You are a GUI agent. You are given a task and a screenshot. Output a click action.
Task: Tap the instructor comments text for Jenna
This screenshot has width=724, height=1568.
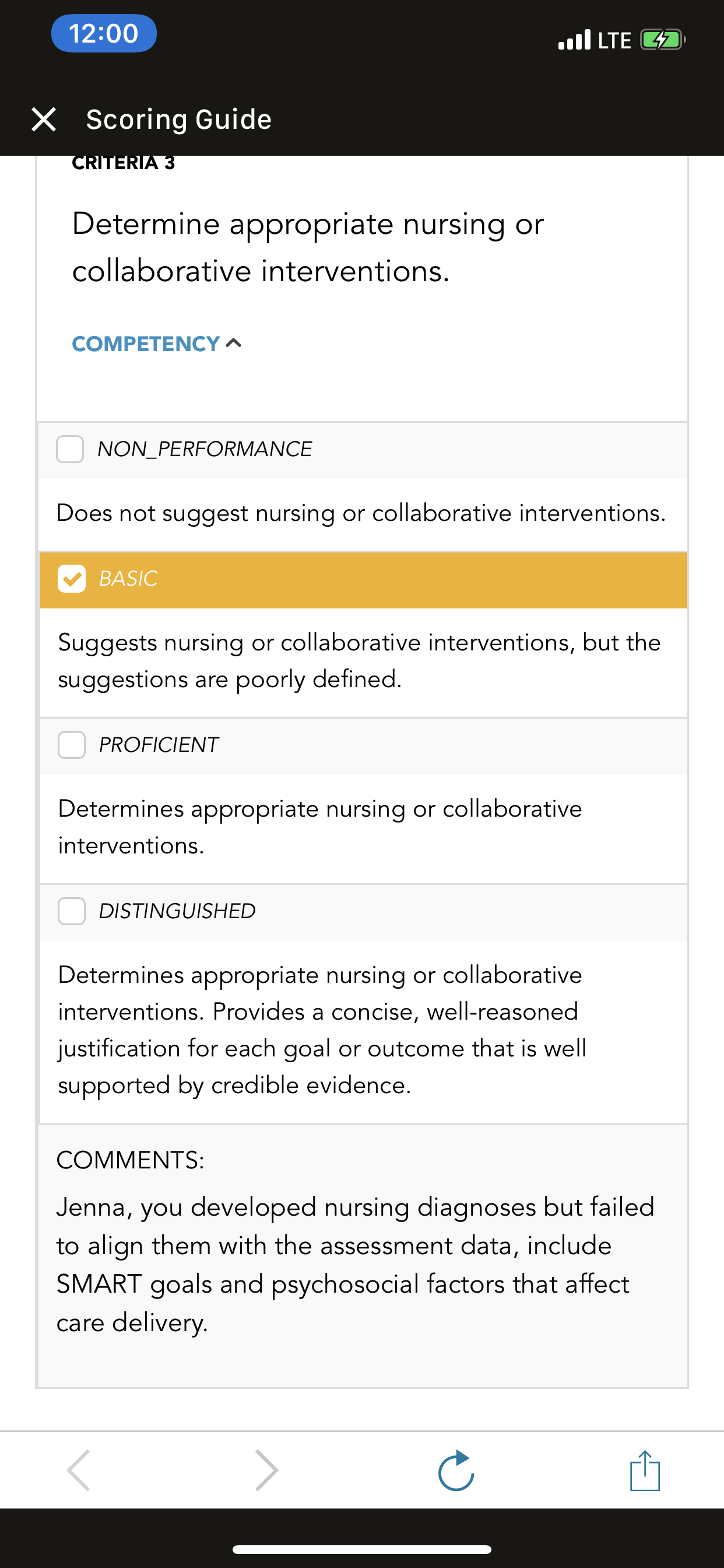pyautogui.click(x=356, y=1264)
